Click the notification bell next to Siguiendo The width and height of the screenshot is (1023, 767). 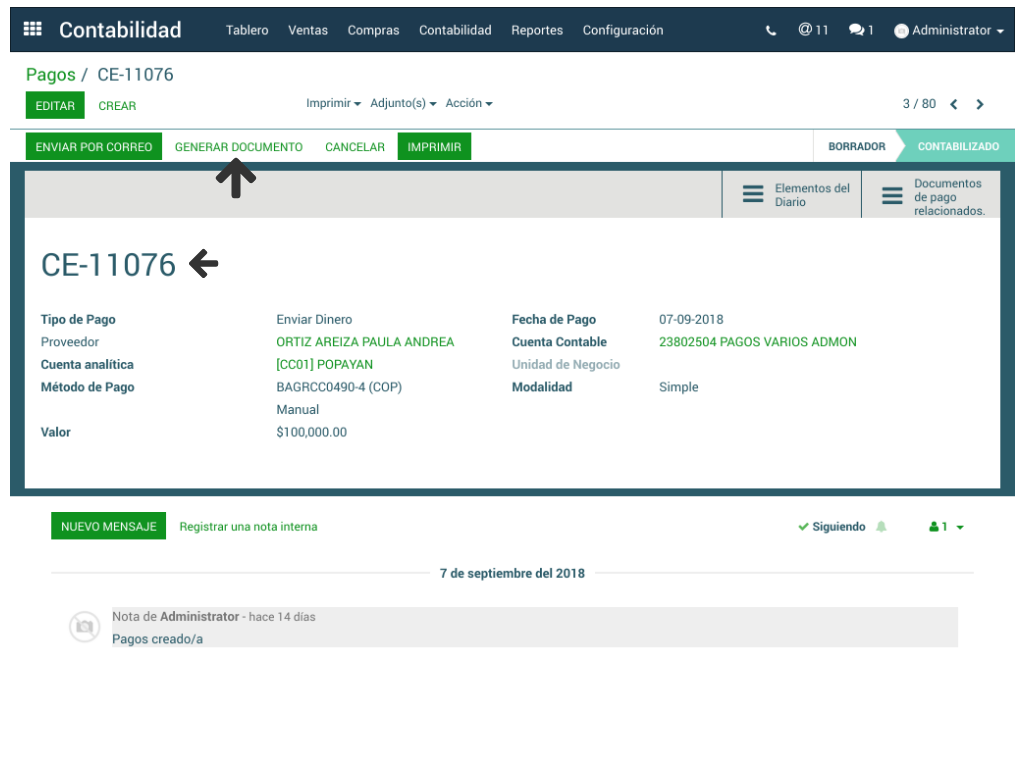881,527
